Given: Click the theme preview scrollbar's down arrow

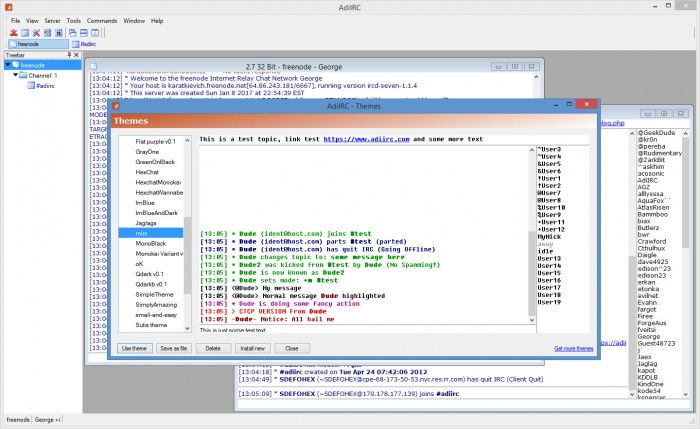Looking at the screenshot, I should click(532, 320).
